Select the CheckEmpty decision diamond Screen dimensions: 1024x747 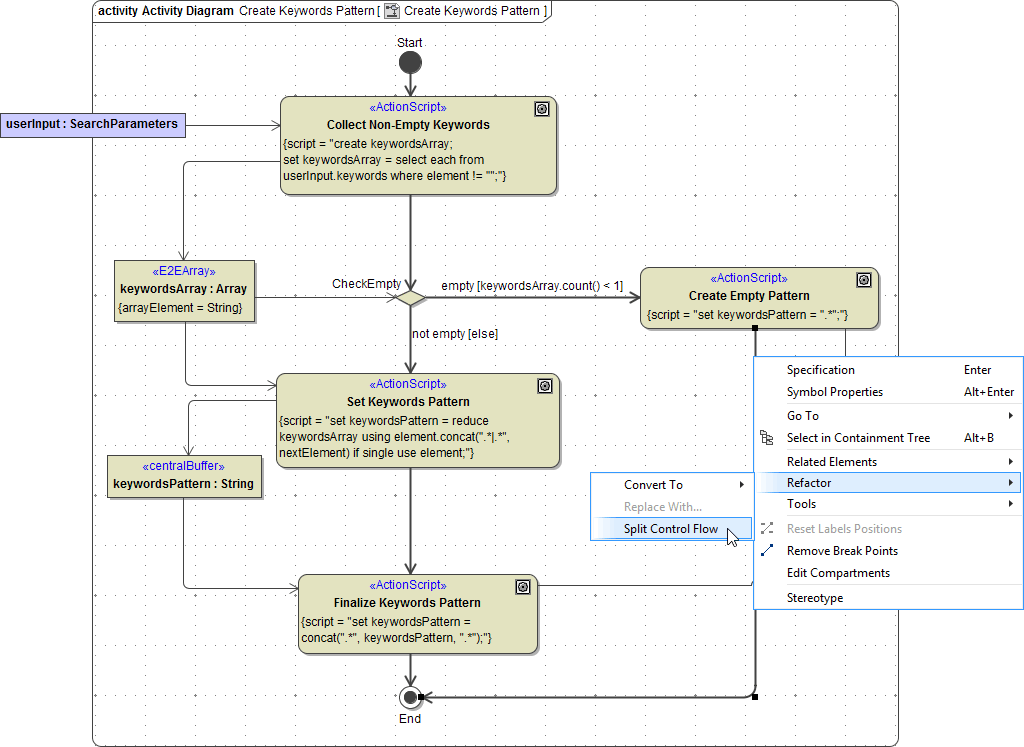point(410,297)
